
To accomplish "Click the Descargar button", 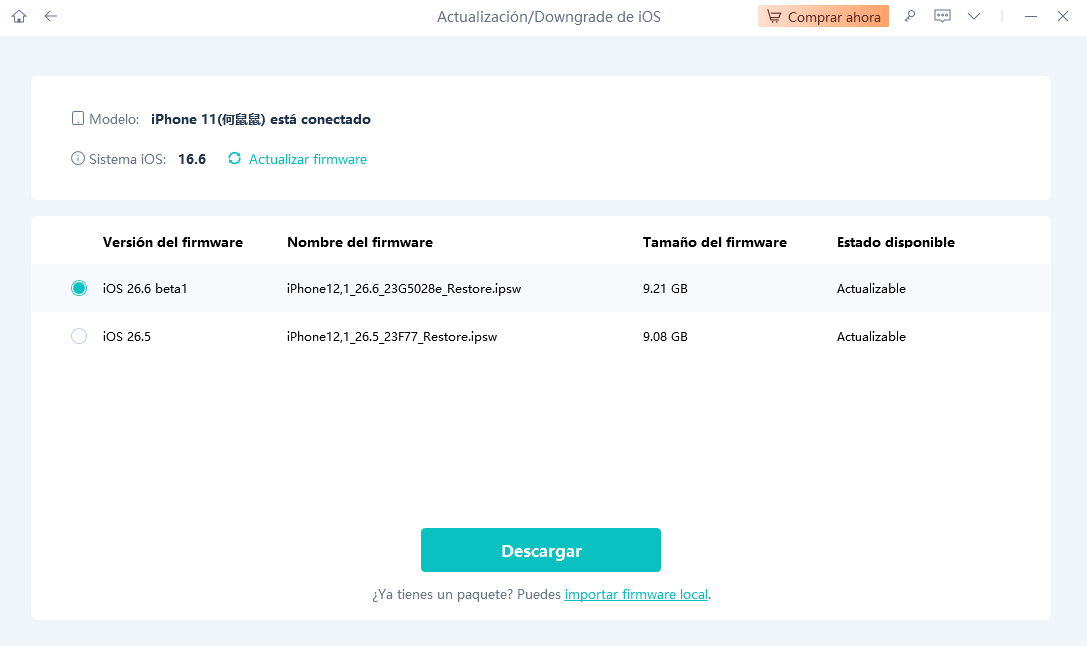I will pos(541,550).
